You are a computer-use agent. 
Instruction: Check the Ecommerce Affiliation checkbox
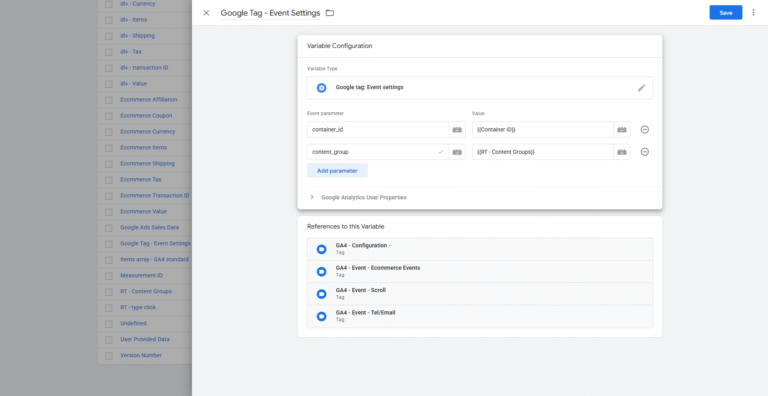tap(109, 100)
